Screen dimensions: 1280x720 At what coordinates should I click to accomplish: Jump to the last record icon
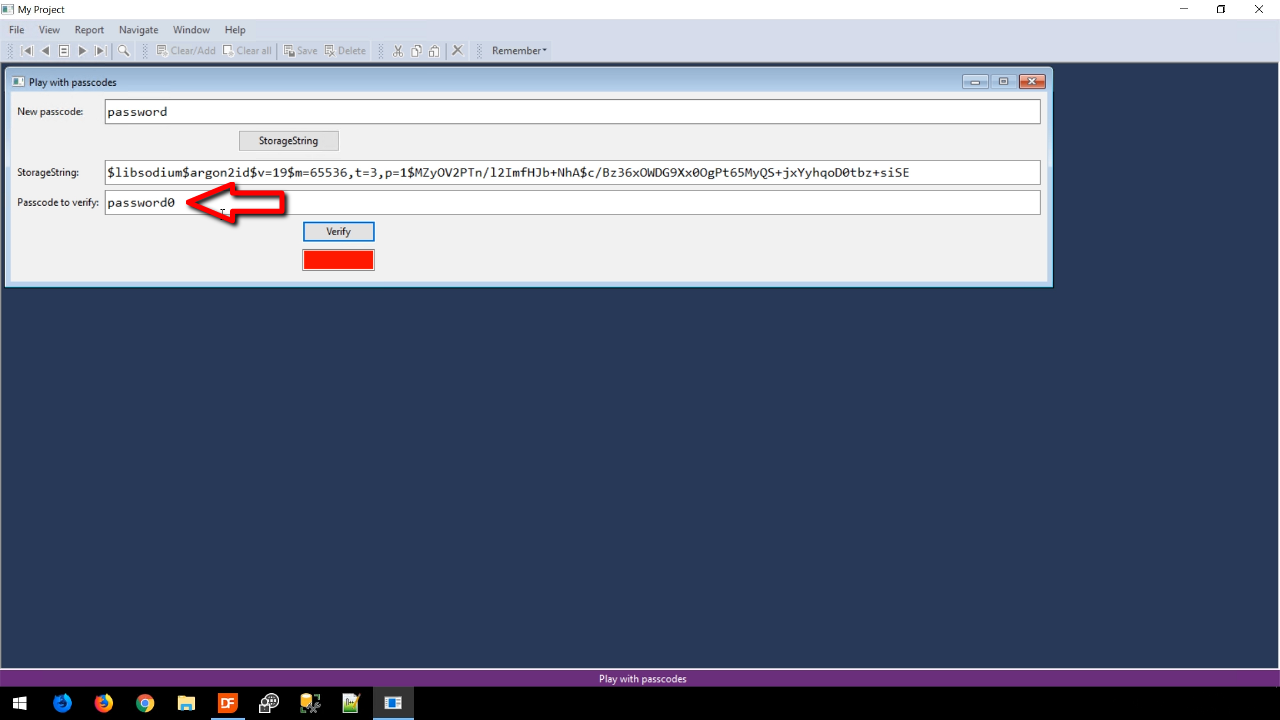pos(100,51)
